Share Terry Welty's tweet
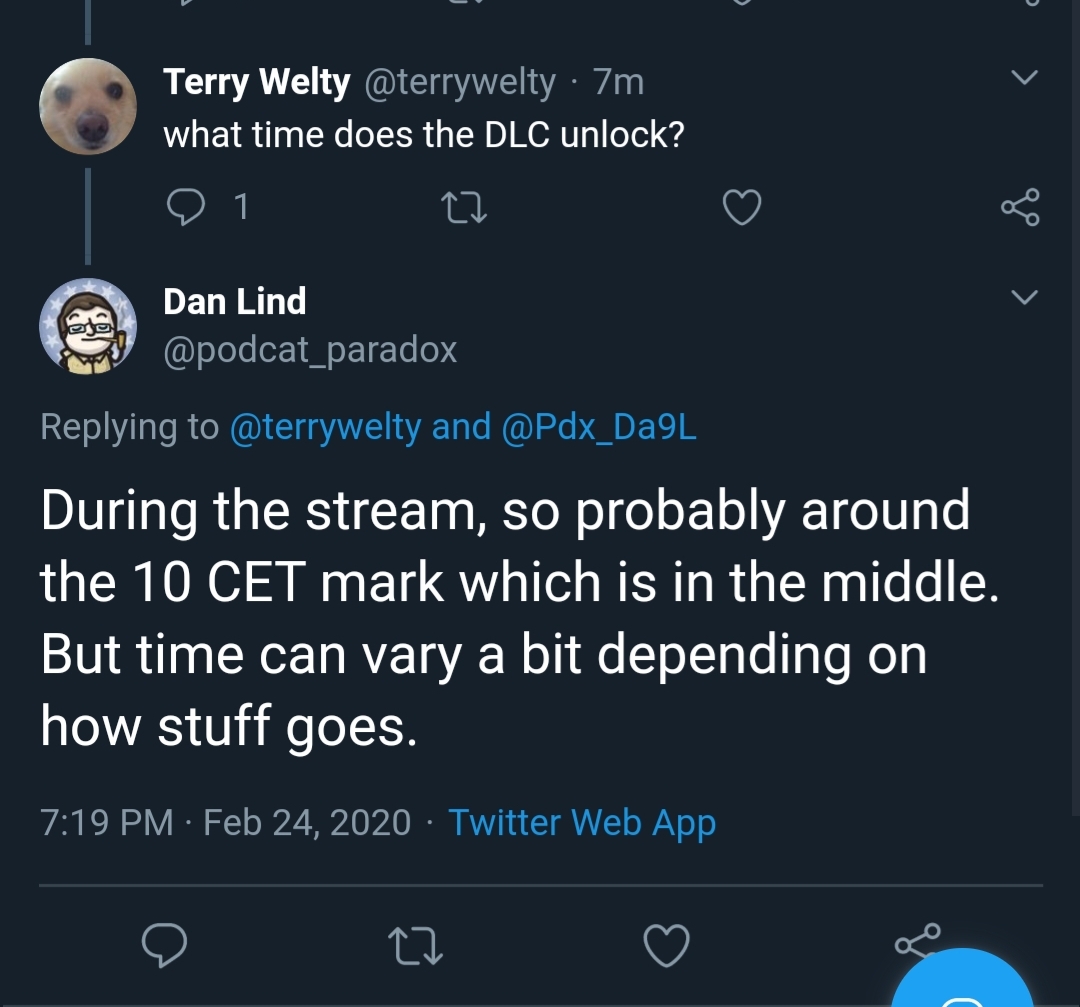The height and width of the screenshot is (1007, 1080). pos(1020,207)
